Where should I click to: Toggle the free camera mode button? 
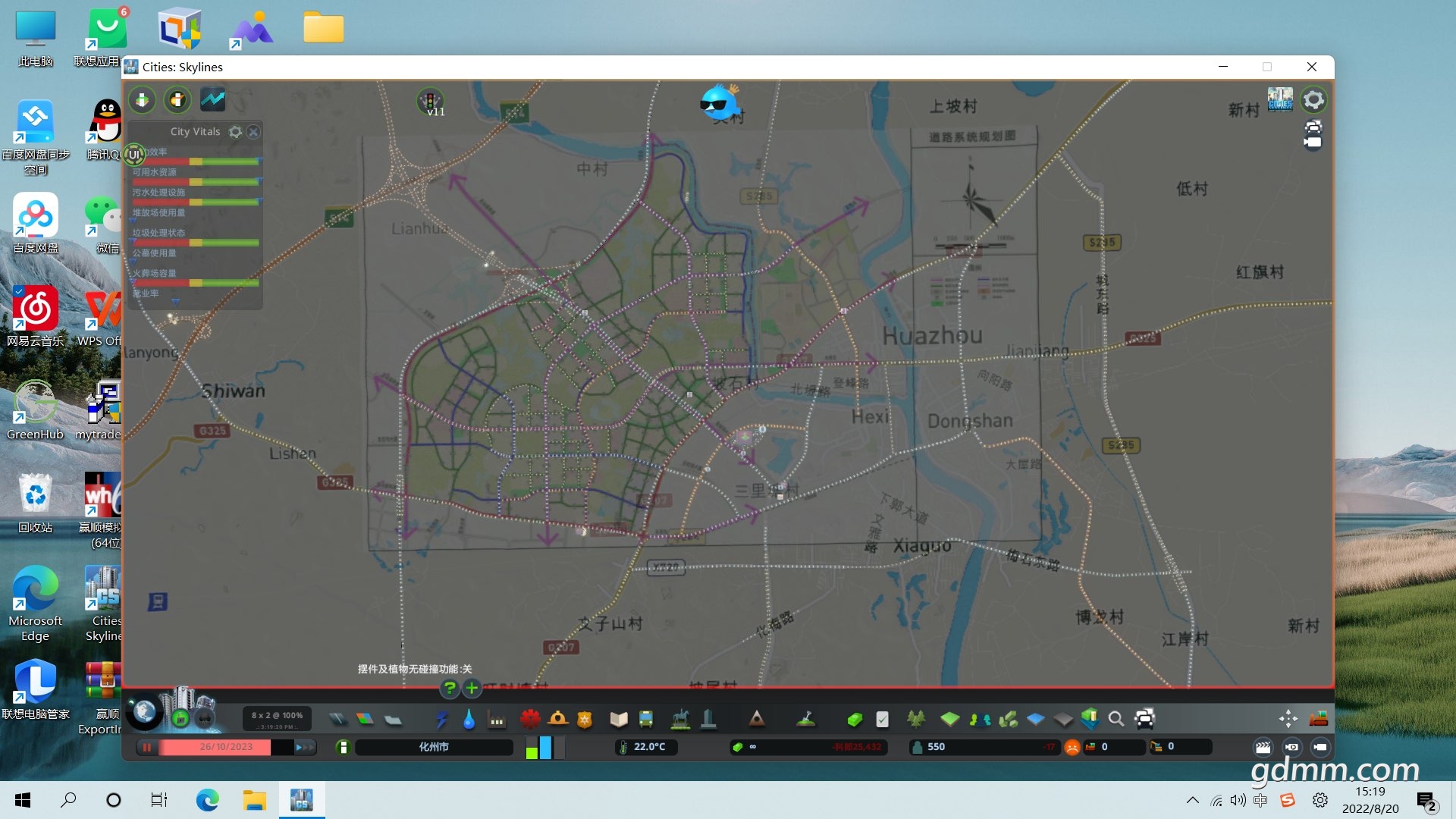(1320, 747)
